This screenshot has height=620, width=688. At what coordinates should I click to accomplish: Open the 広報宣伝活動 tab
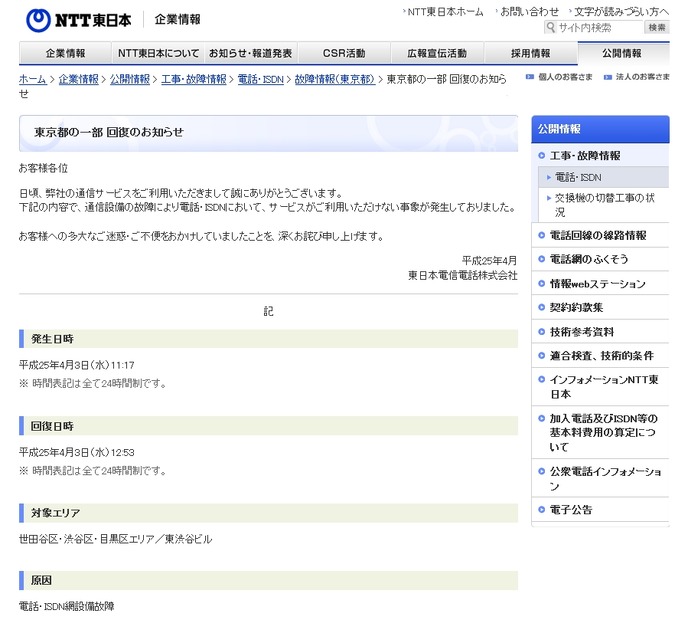(x=437, y=53)
